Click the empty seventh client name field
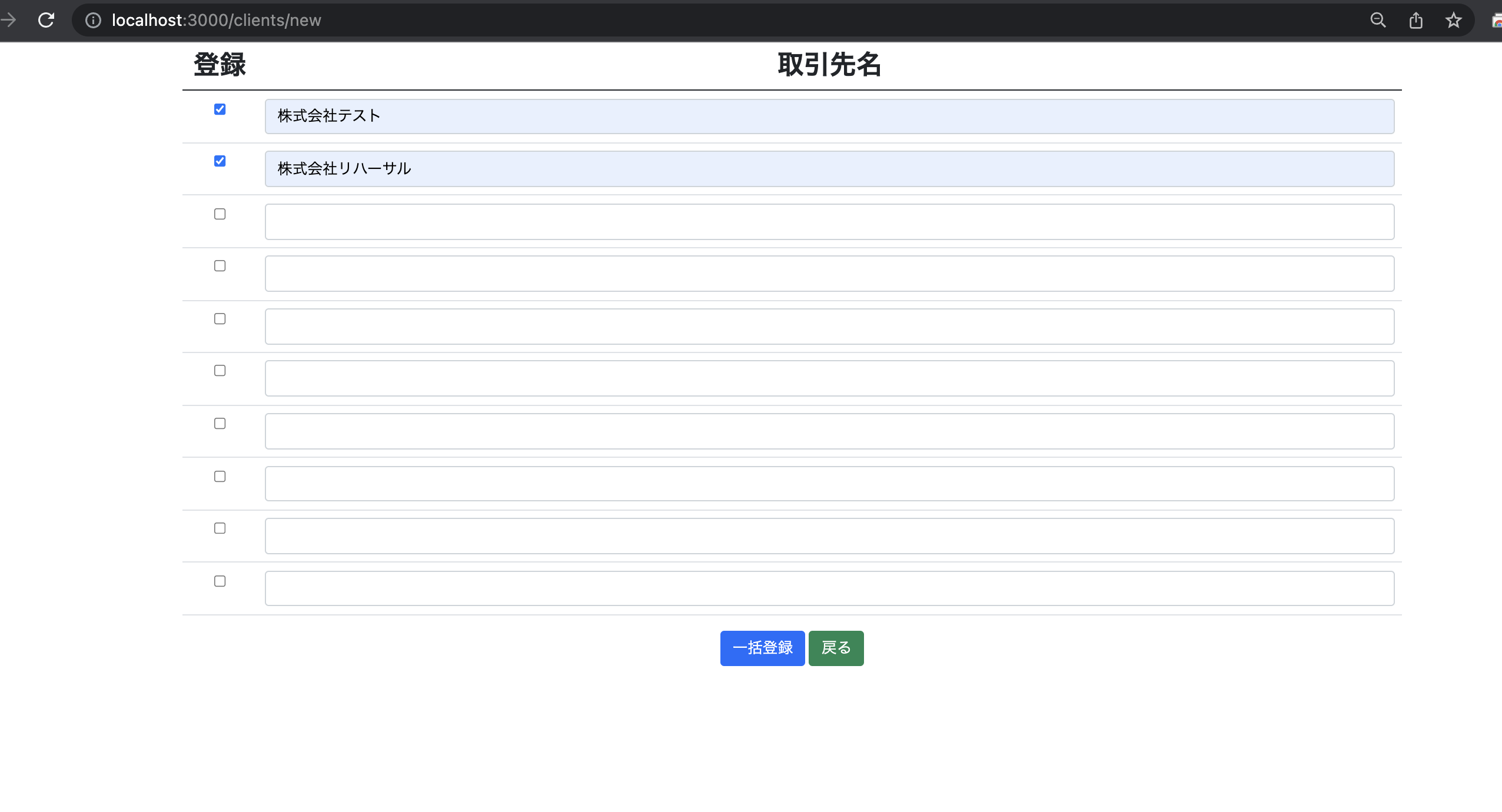The height and width of the screenshot is (812, 1502). pos(829,431)
